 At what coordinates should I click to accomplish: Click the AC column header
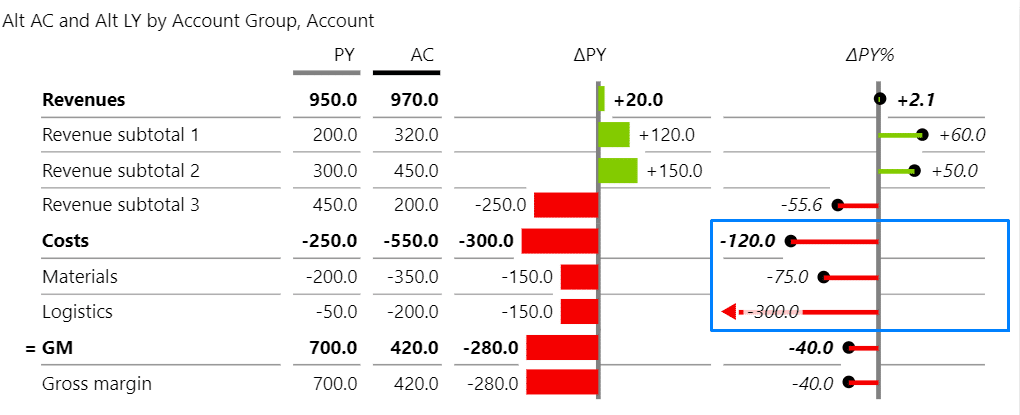tap(422, 55)
